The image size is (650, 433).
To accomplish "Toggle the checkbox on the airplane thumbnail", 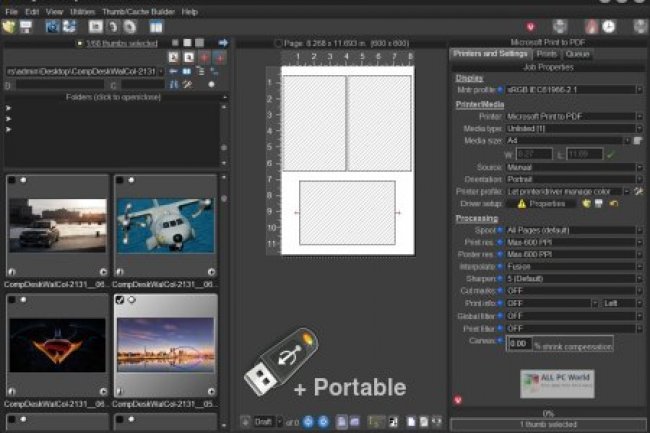I will (x=121, y=181).
